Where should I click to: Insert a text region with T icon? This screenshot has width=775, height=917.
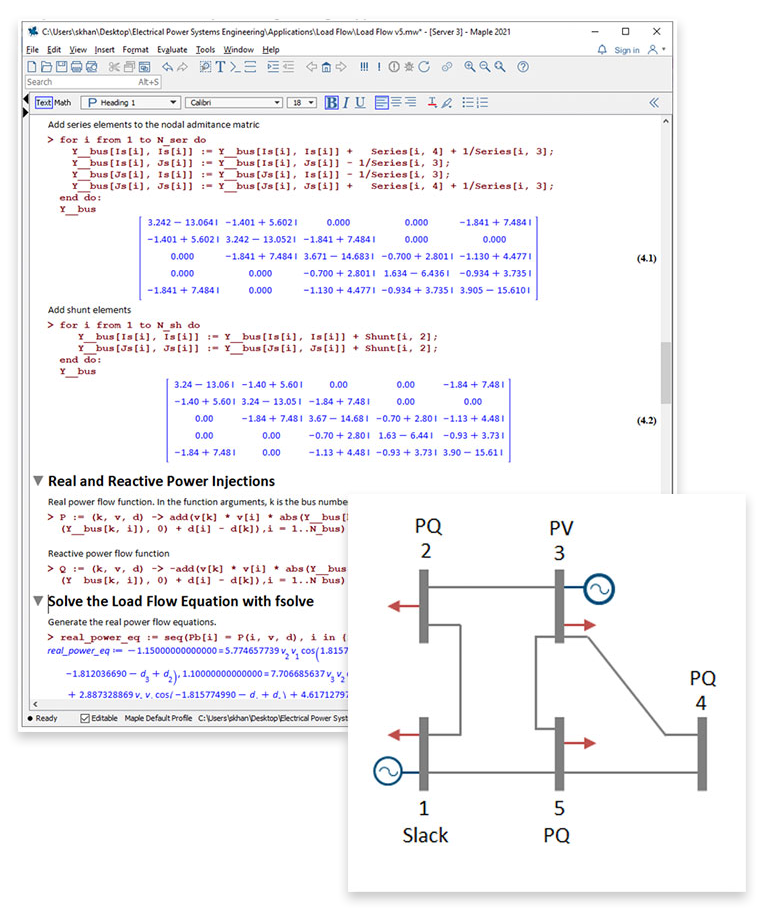tap(219, 67)
